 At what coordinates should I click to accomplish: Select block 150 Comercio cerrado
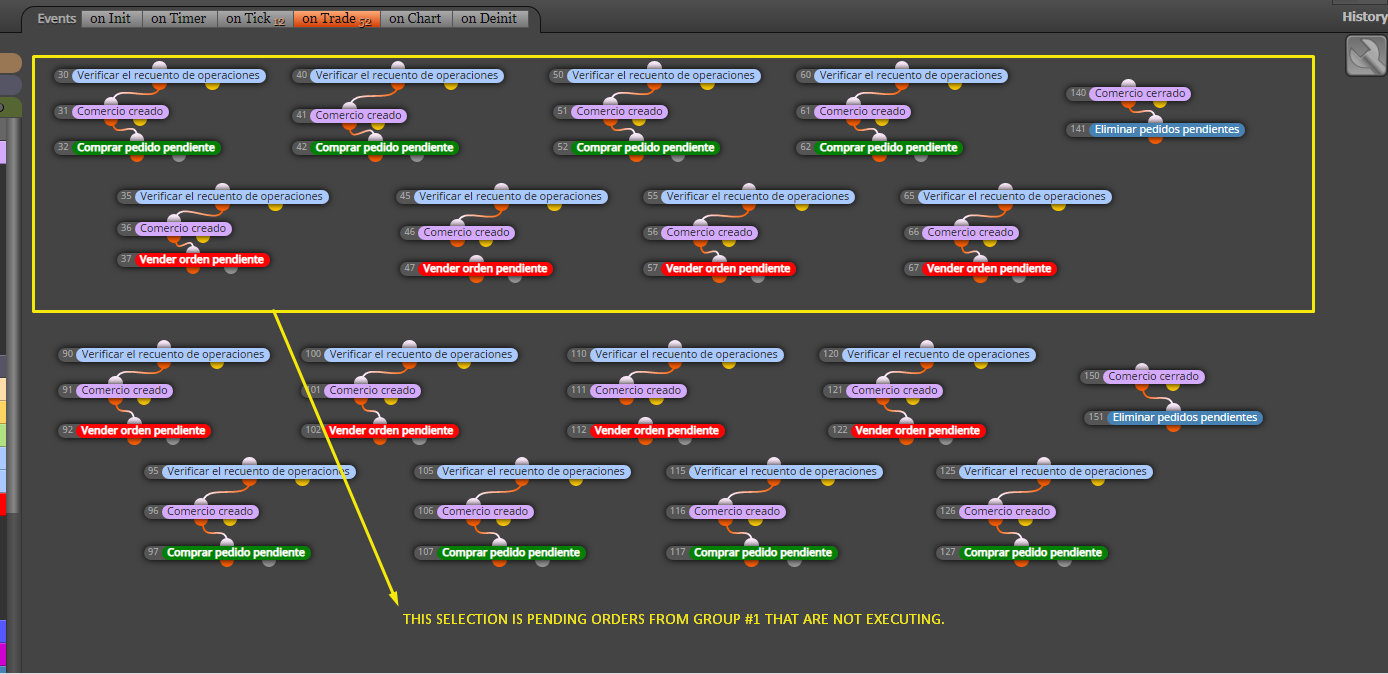[1143, 377]
